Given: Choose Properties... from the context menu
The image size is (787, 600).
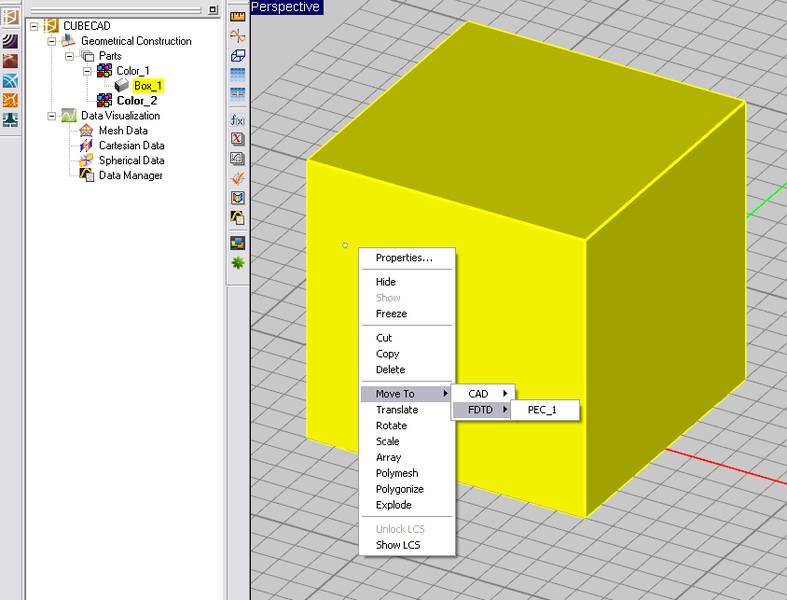Looking at the screenshot, I should click(404, 258).
